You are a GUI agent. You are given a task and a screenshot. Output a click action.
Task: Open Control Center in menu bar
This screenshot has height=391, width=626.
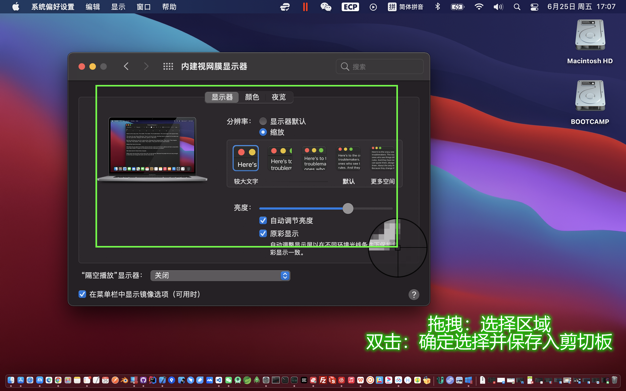[534, 7]
